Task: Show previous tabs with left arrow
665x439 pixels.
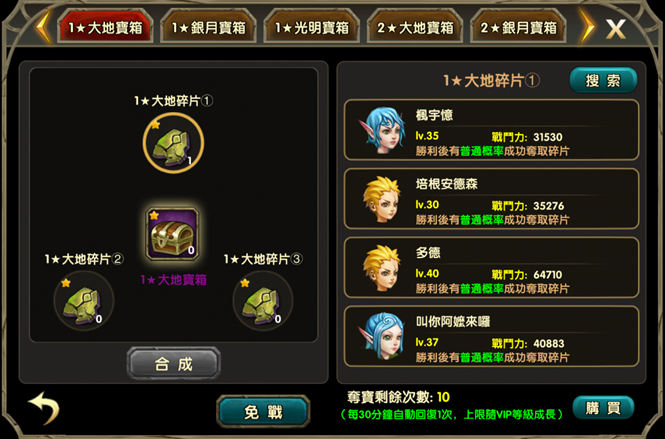Action: [44, 27]
